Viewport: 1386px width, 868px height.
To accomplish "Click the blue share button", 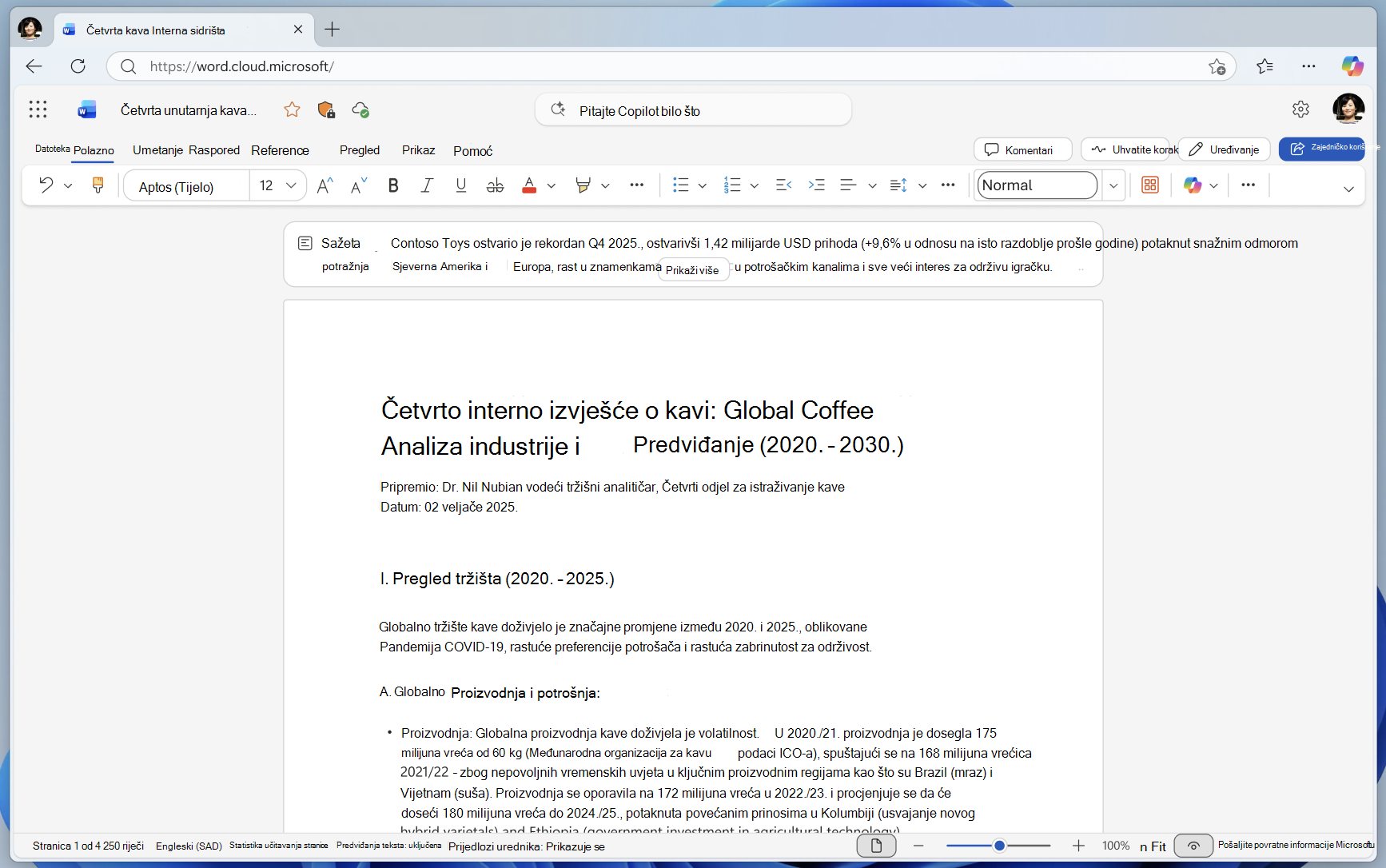I will tap(1322, 149).
